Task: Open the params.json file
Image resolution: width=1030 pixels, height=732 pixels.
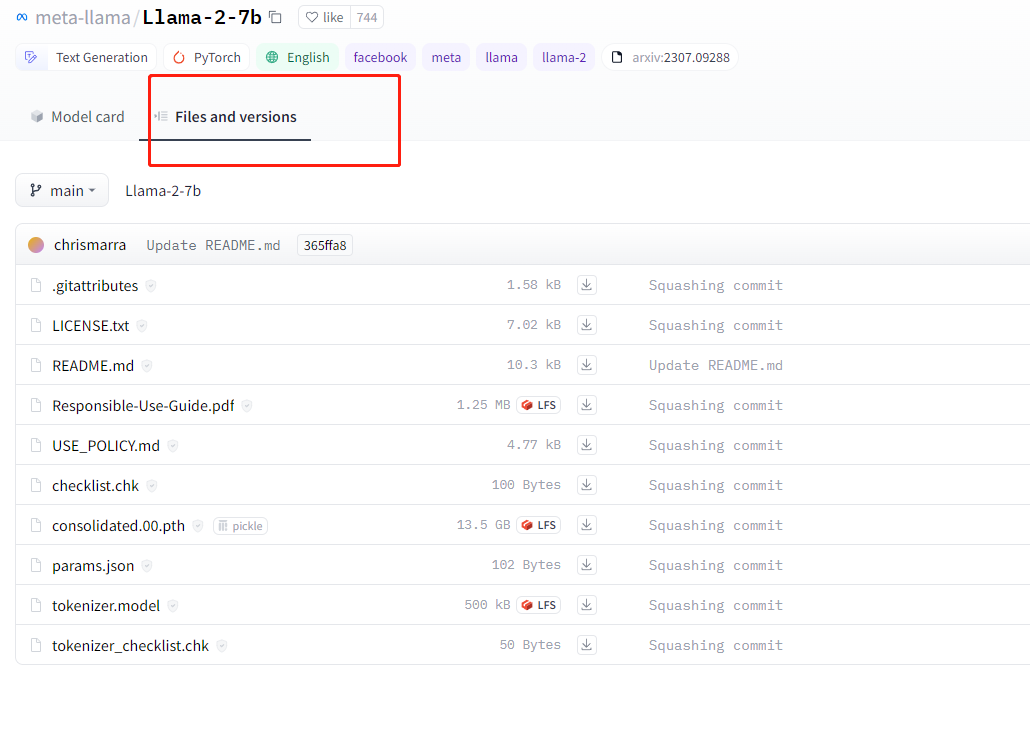Action: click(93, 566)
